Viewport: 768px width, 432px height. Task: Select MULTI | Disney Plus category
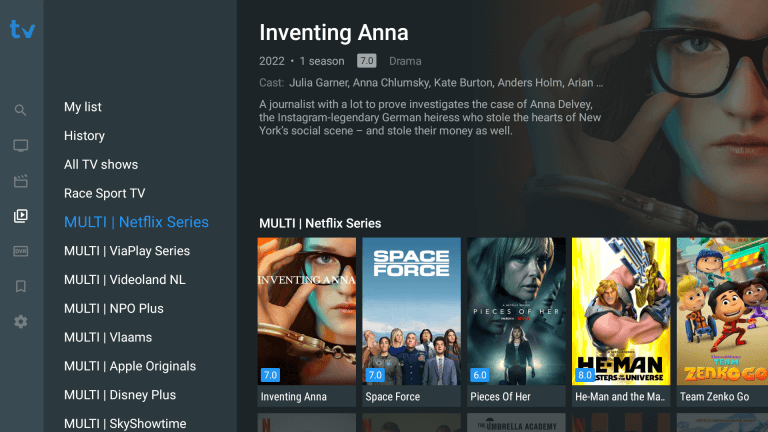tap(120, 395)
